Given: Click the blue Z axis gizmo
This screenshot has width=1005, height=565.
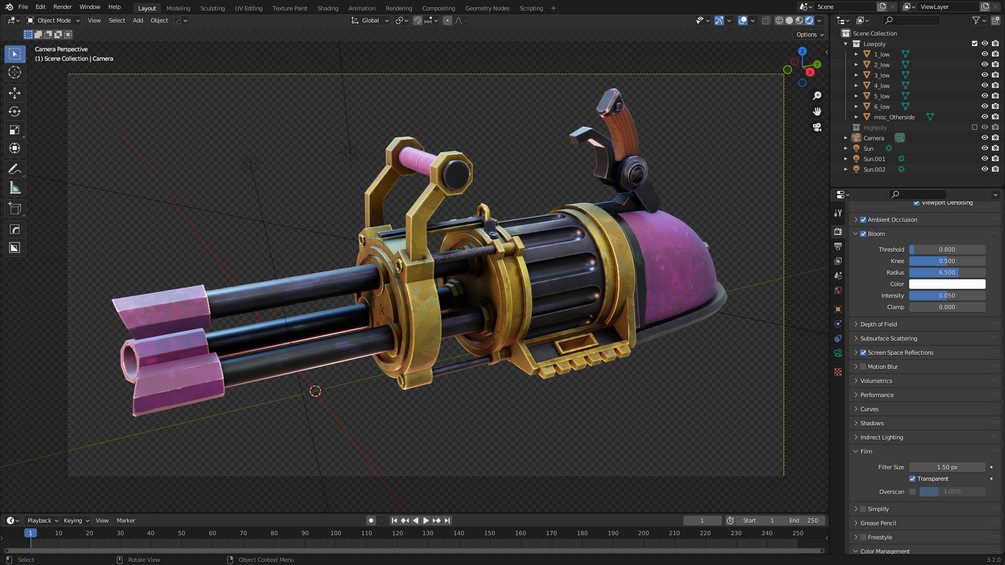Looking at the screenshot, I should [x=802, y=51].
